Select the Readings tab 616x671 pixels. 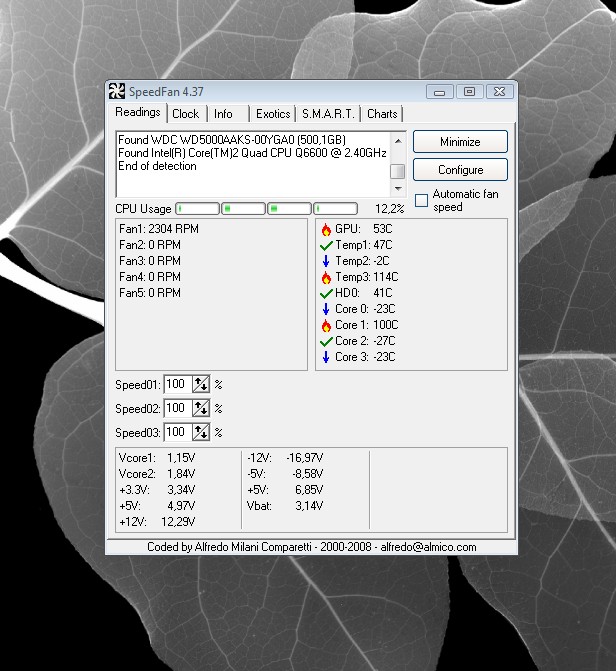click(x=138, y=112)
